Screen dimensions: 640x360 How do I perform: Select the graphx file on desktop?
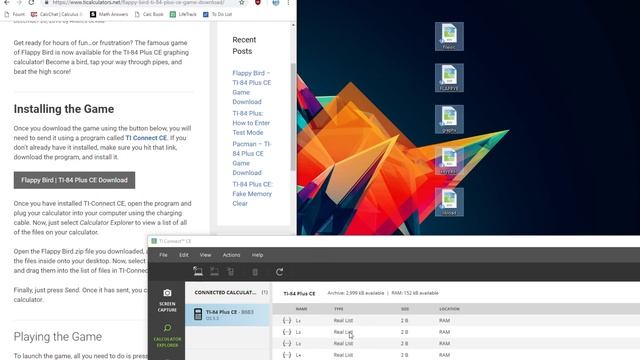(449, 119)
